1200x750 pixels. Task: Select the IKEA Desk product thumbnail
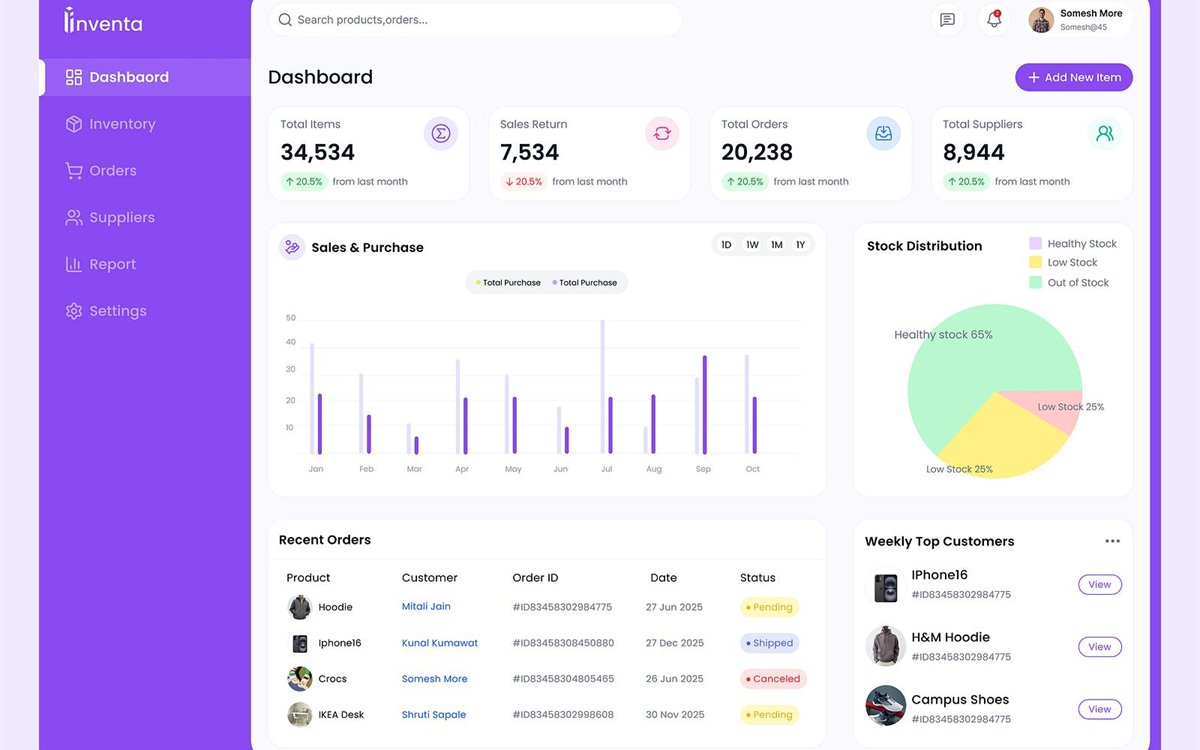tap(300, 715)
